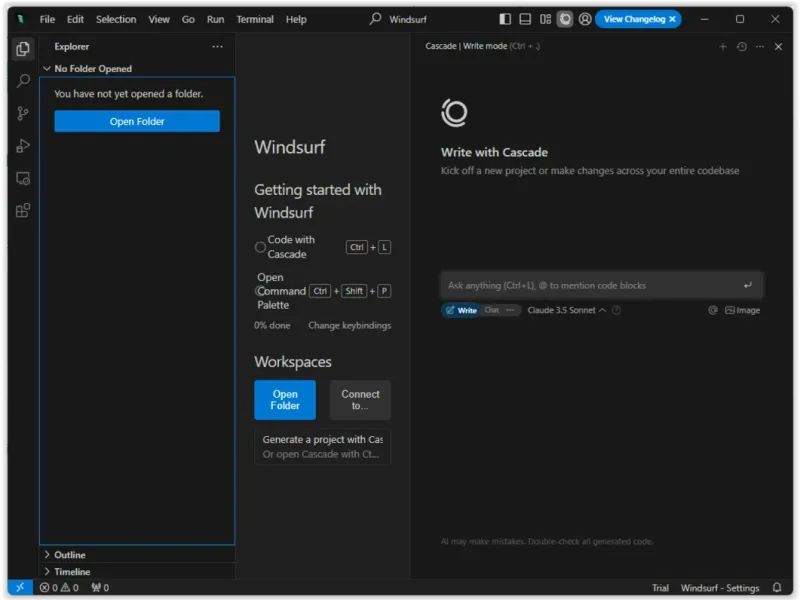Open Cascade panel more actions ellipsis
This screenshot has height=600, width=800.
[760, 47]
